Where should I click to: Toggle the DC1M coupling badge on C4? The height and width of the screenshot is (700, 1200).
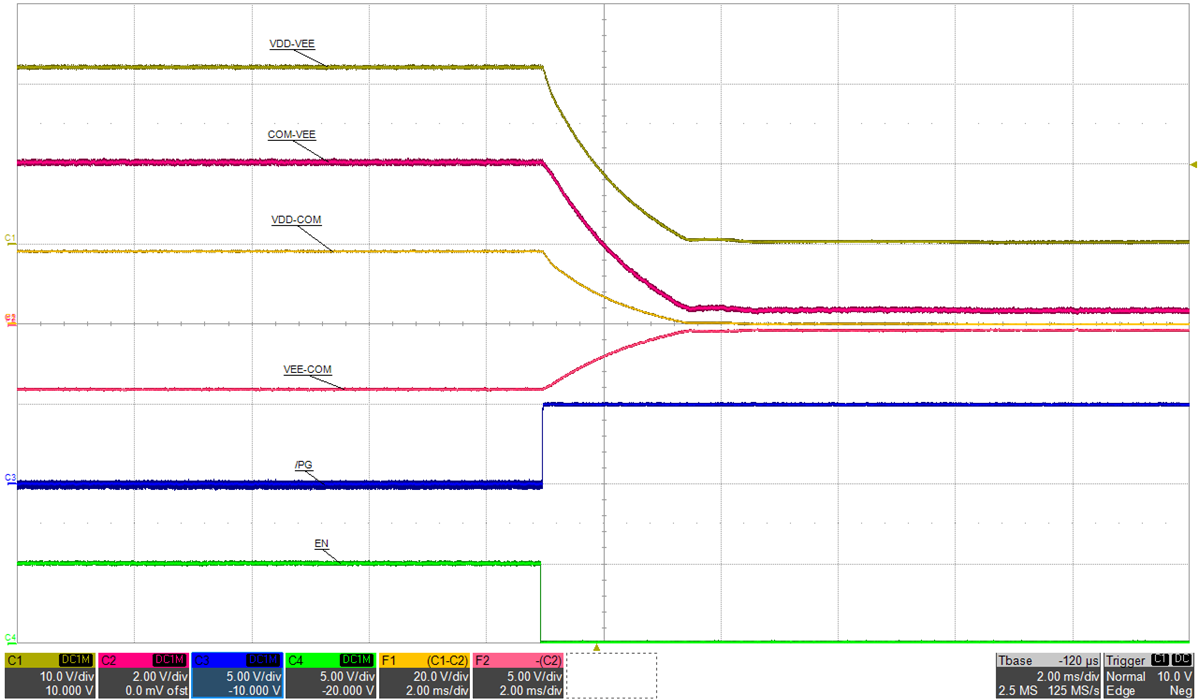pos(357,660)
